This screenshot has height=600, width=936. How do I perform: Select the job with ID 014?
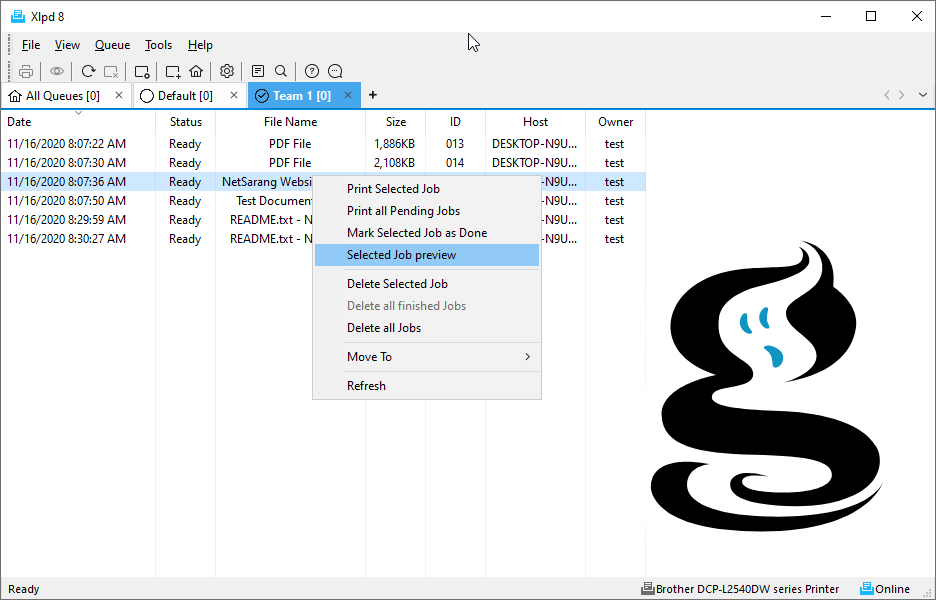tap(323, 162)
